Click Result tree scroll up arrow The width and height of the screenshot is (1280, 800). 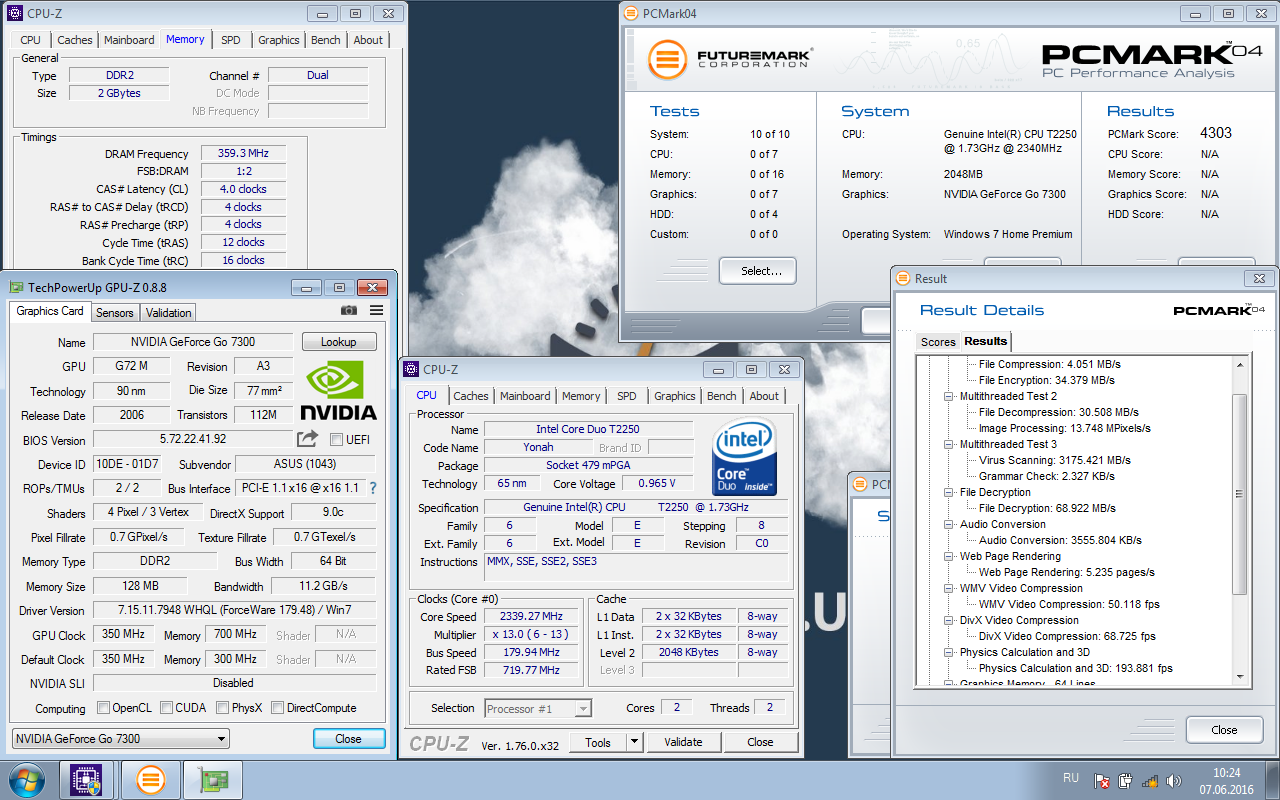(x=1240, y=364)
